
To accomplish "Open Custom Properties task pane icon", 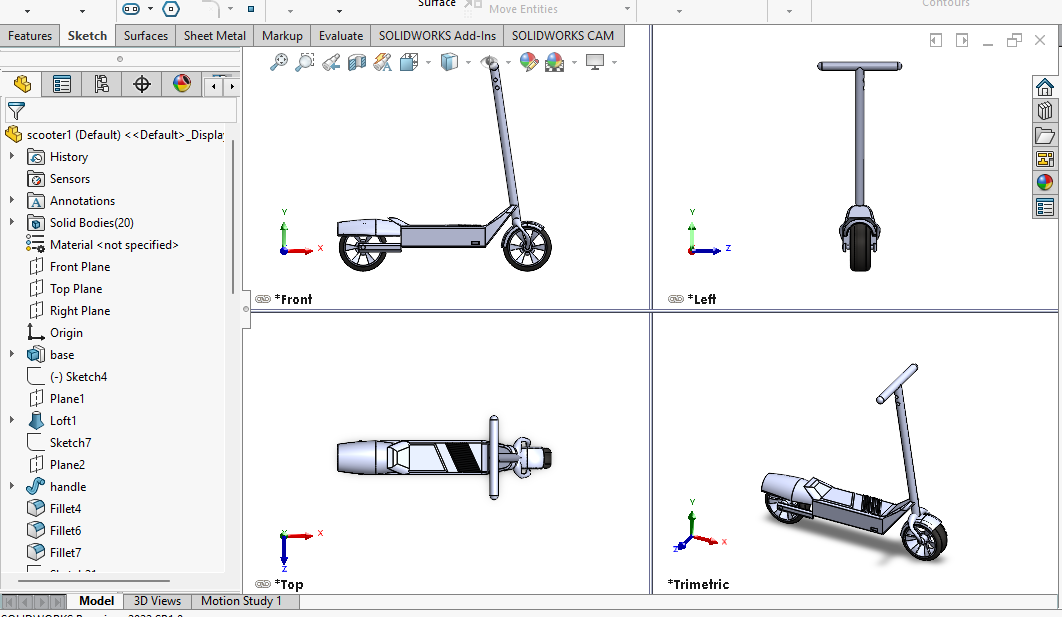I will pos(1044,207).
